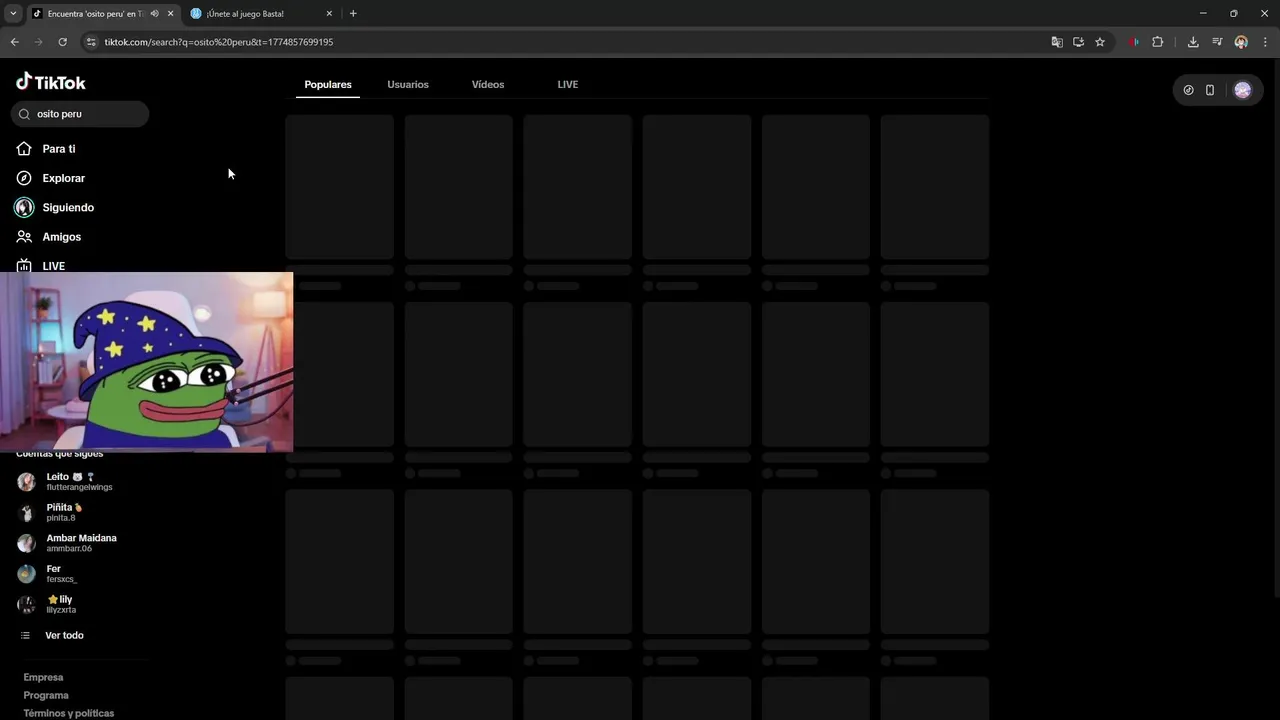This screenshot has width=1280, height=720.
Task: Click the search magnifier icon in TikTok sidebar
Action: point(24,114)
